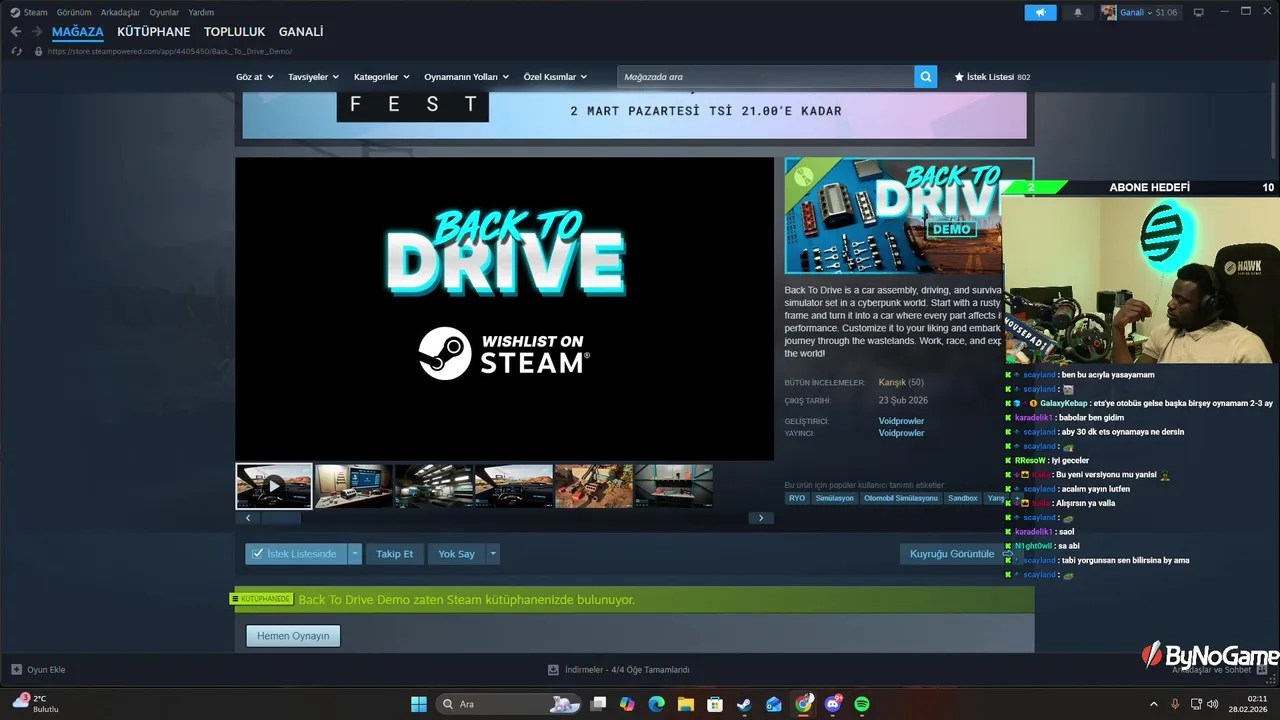Play the trailer video thumbnail
Image resolution: width=1280 pixels, height=720 pixels.
[x=274, y=486]
